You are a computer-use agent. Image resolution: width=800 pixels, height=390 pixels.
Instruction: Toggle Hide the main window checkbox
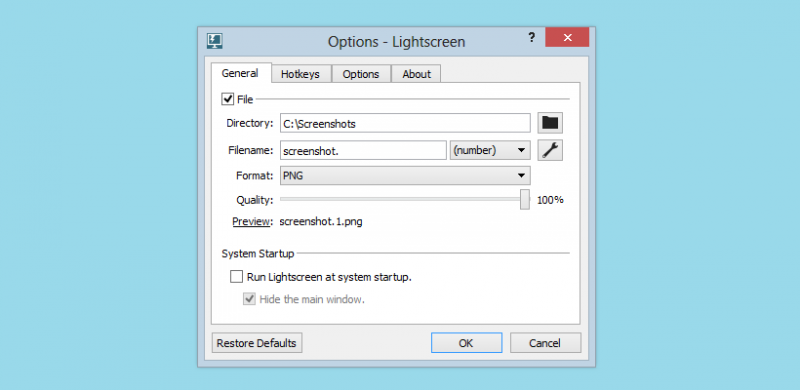pos(249,299)
